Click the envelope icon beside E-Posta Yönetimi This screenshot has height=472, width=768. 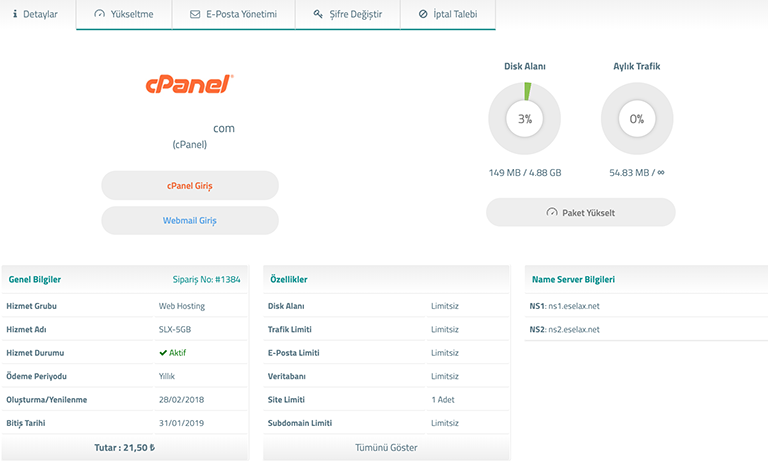[195, 14]
